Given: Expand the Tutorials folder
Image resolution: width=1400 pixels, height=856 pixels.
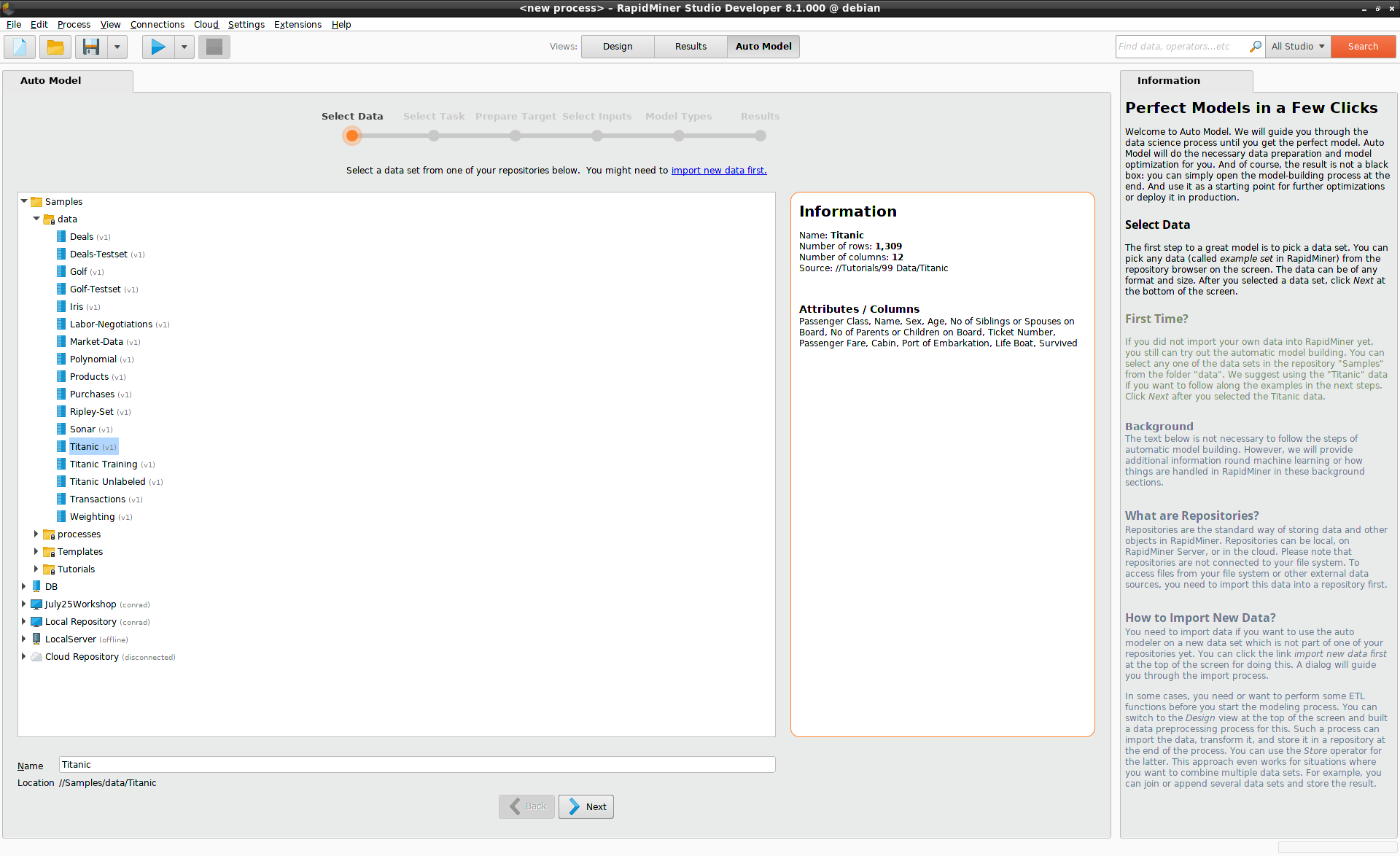Looking at the screenshot, I should 35,569.
